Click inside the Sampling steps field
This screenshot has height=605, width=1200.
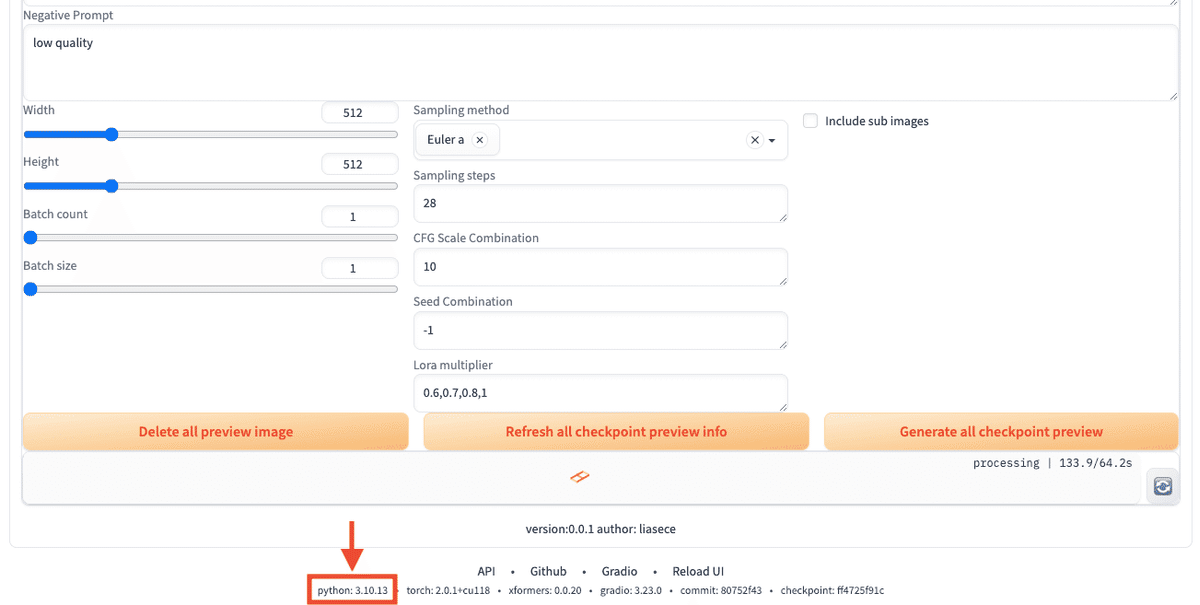coord(600,203)
